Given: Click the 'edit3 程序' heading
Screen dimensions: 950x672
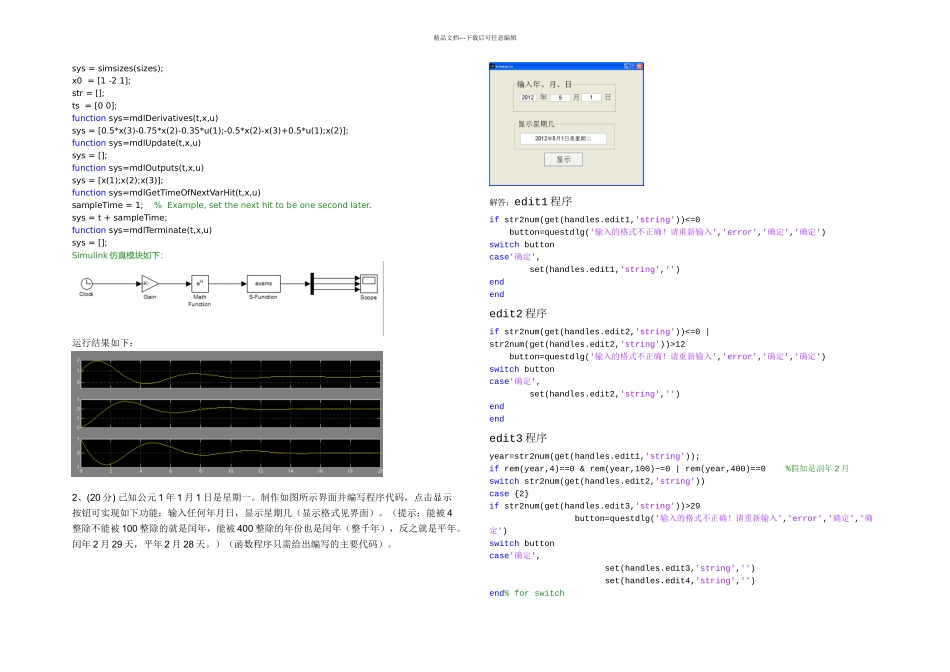Looking at the screenshot, I should pyautogui.click(x=518, y=438).
